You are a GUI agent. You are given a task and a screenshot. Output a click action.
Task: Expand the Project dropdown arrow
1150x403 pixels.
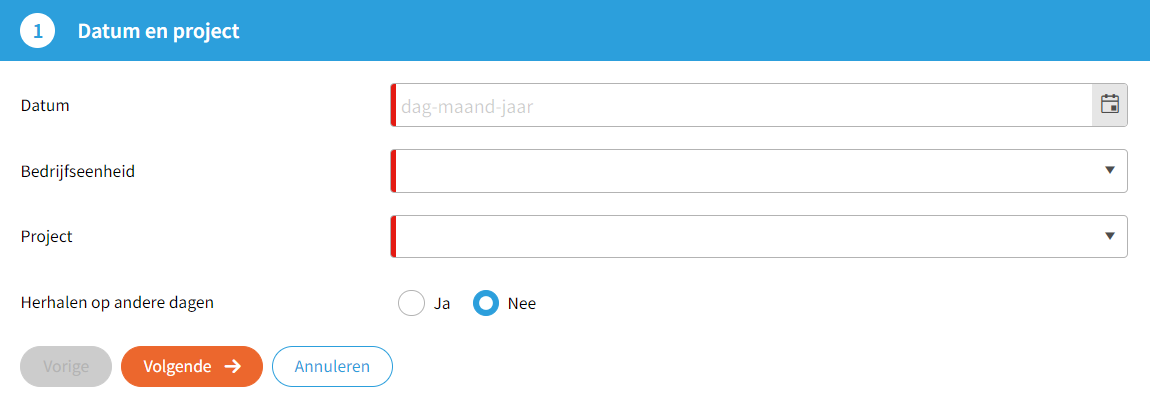(1109, 236)
